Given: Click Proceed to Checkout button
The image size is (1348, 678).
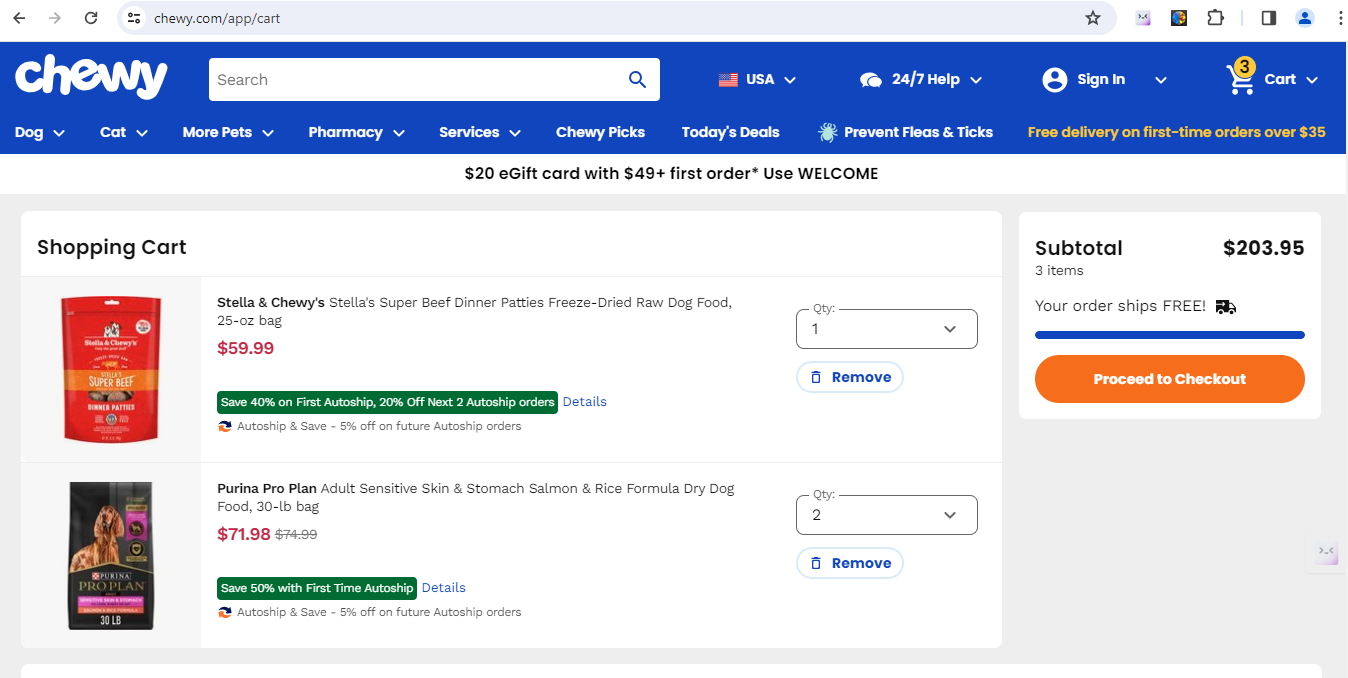Looking at the screenshot, I should click(x=1170, y=379).
